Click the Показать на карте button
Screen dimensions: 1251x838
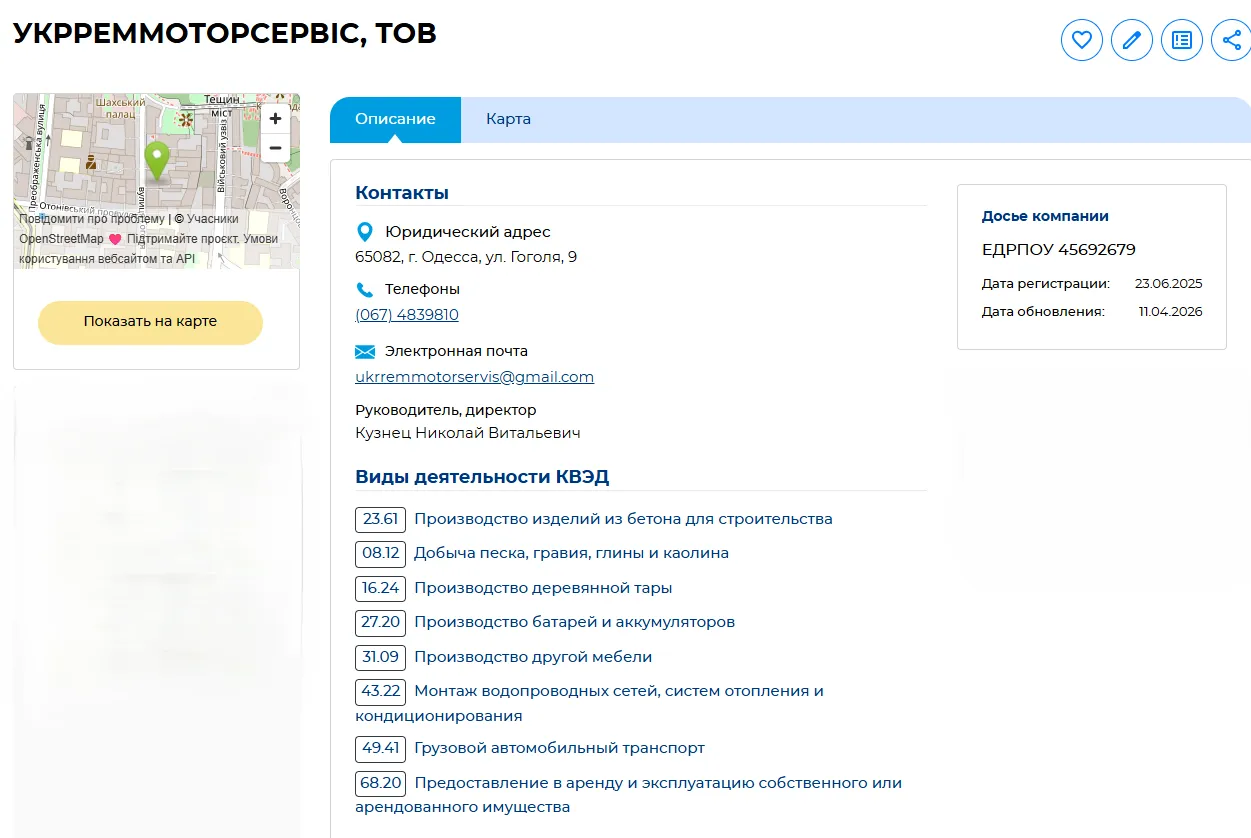[x=150, y=322]
